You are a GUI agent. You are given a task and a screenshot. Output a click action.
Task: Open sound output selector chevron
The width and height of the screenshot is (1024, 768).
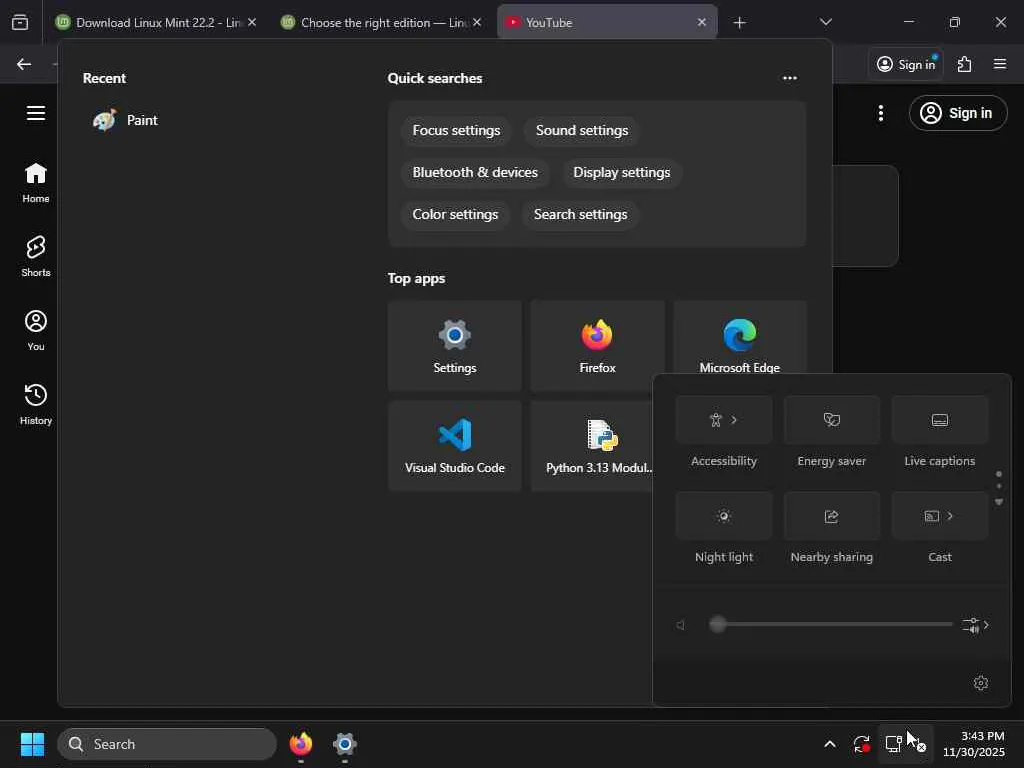pos(976,625)
